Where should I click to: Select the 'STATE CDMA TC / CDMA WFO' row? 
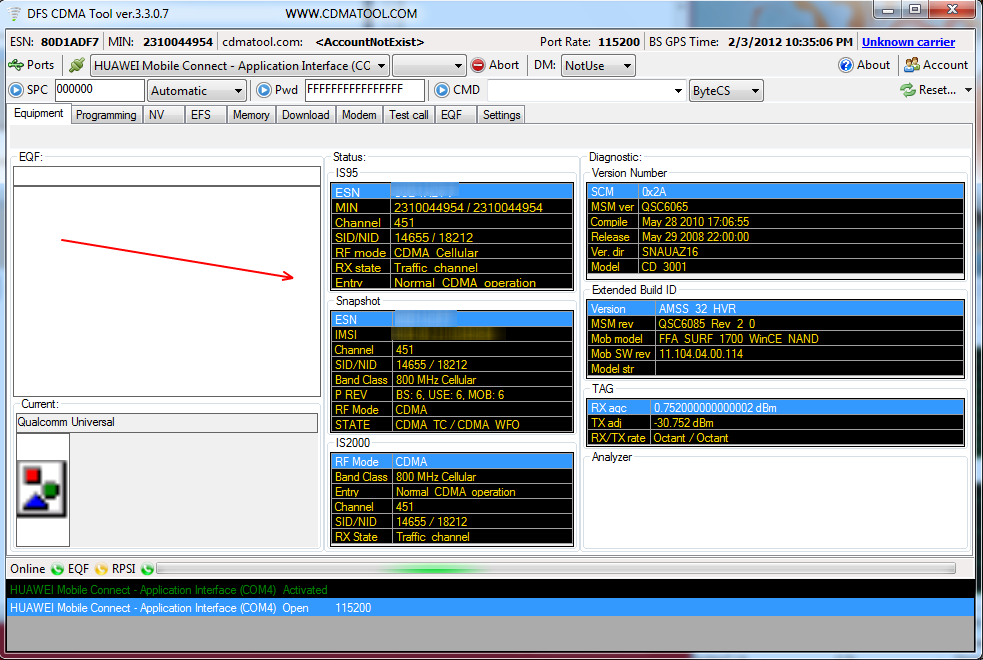point(451,425)
